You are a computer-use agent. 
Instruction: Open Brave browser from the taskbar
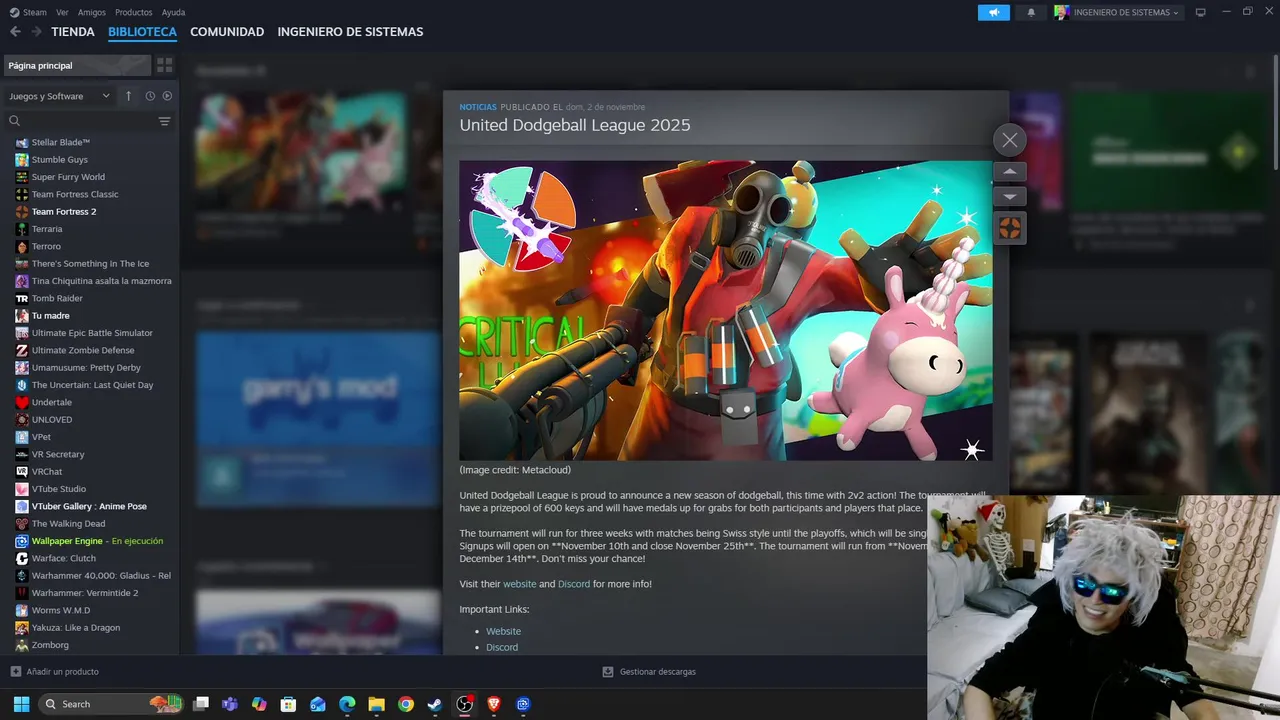click(x=493, y=704)
